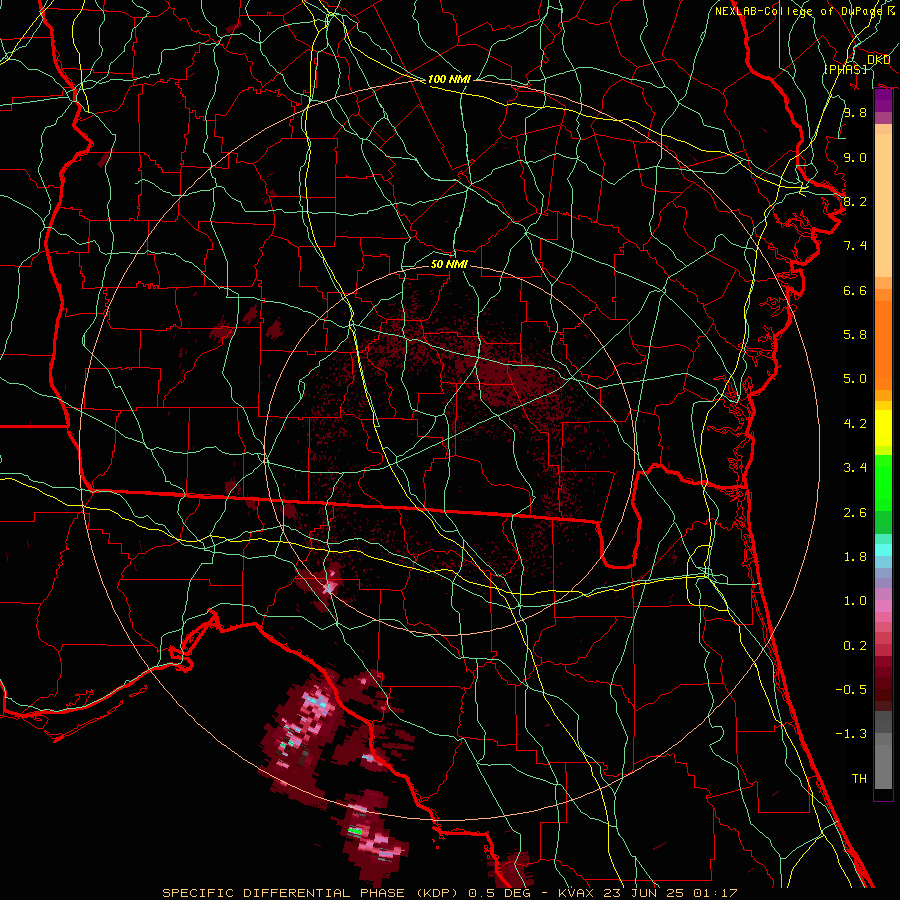Click the SPECIFIC DIFFERENTIAL PHASE (KDP) caption text

[x=310, y=893]
